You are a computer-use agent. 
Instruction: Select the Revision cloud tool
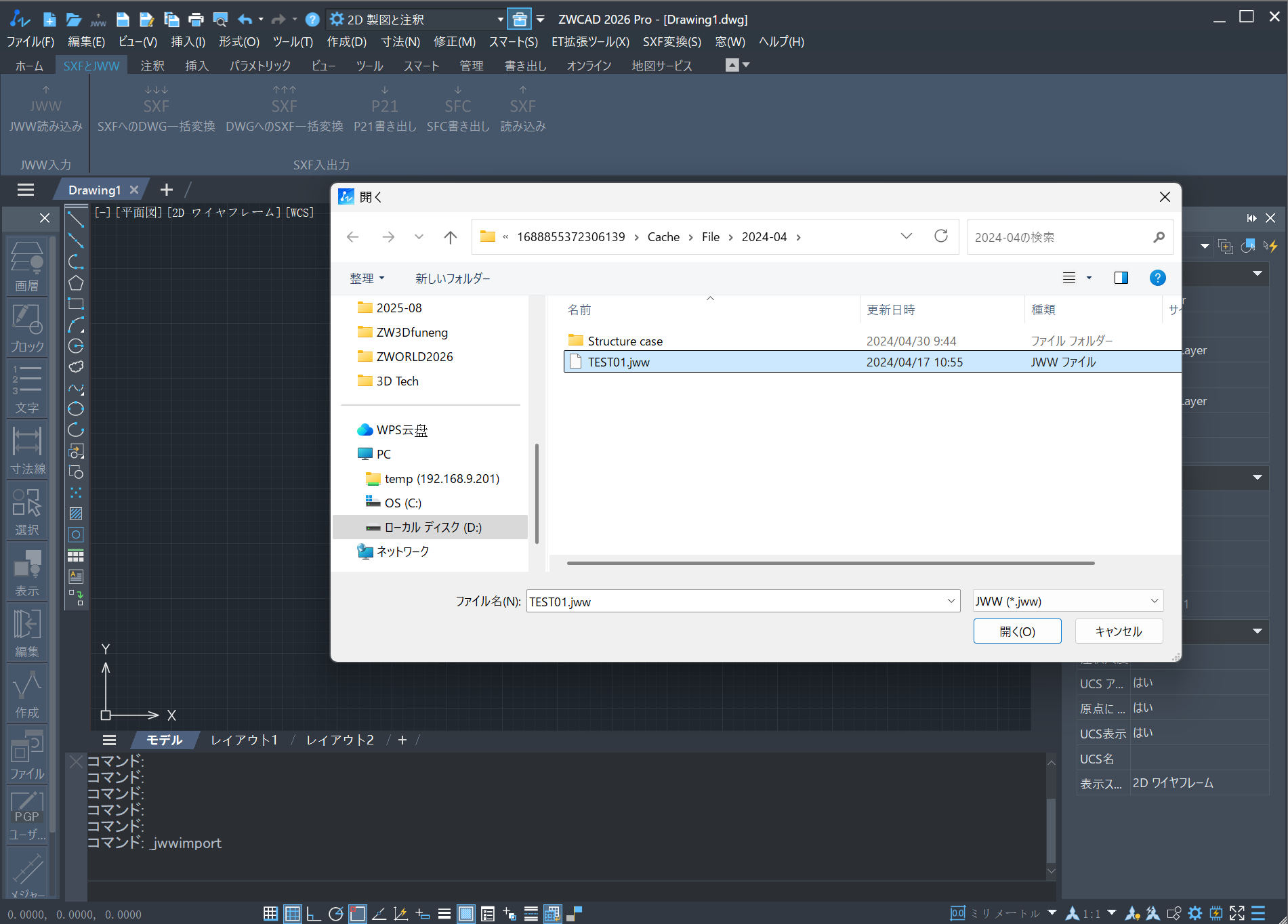coord(76,366)
